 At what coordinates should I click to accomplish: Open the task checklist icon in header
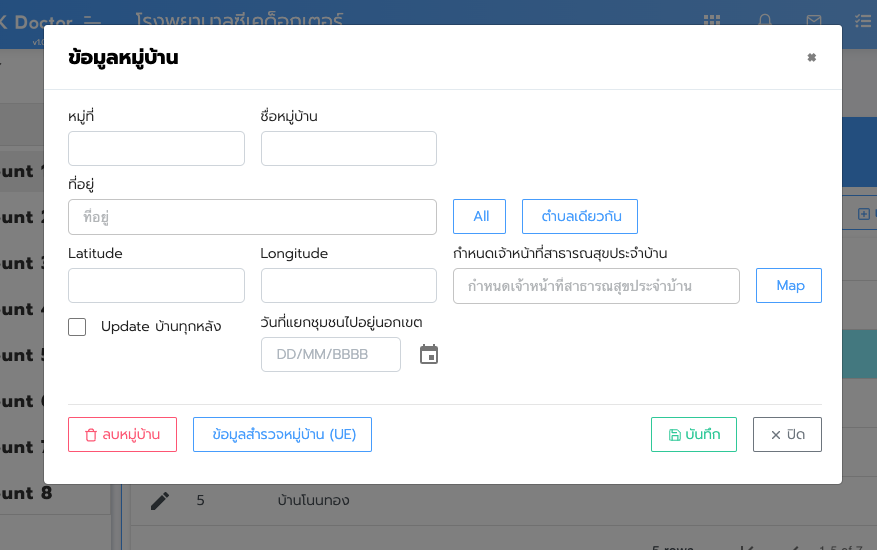(863, 20)
